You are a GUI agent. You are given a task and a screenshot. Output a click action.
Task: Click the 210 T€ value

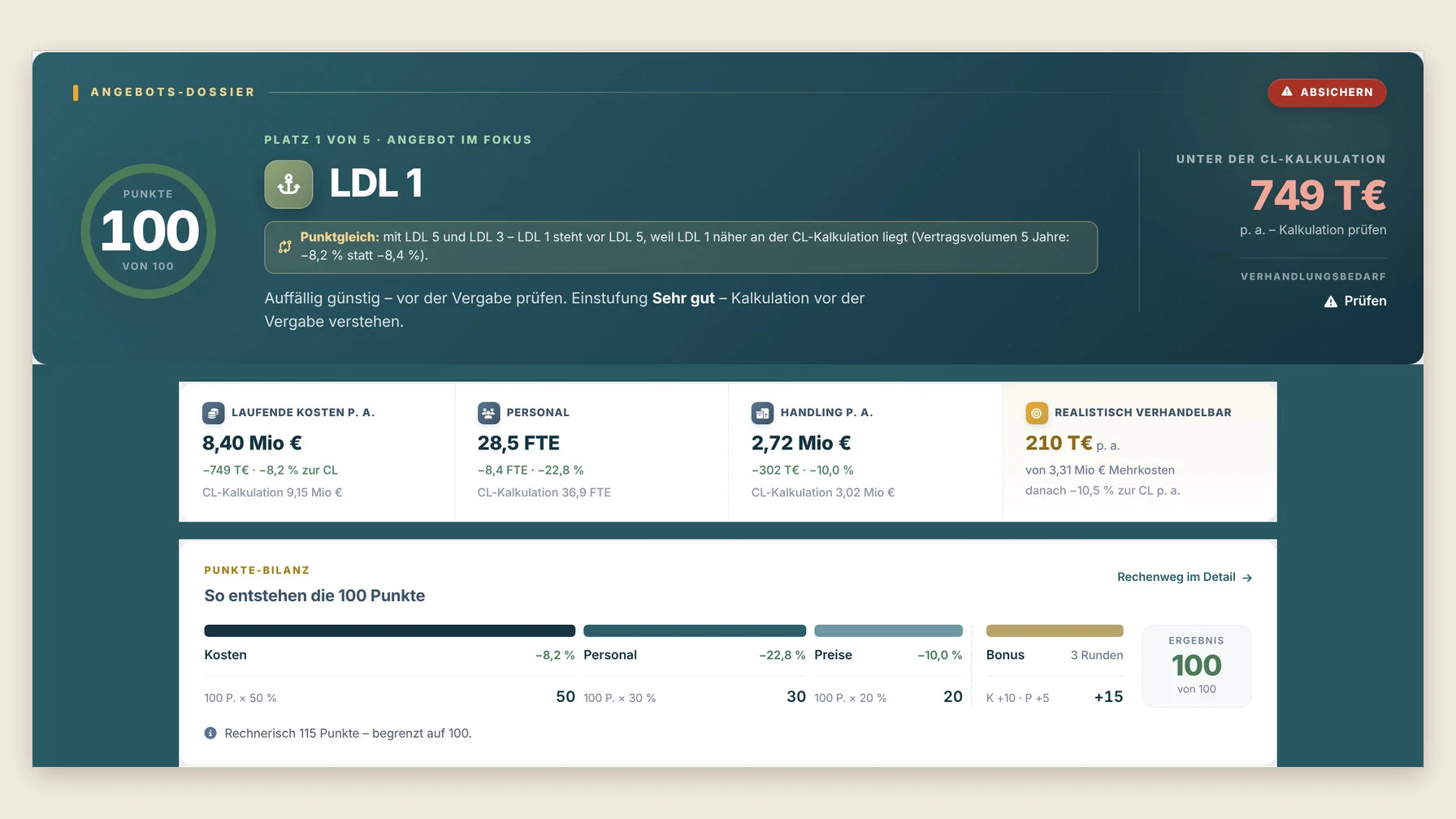tap(1059, 443)
